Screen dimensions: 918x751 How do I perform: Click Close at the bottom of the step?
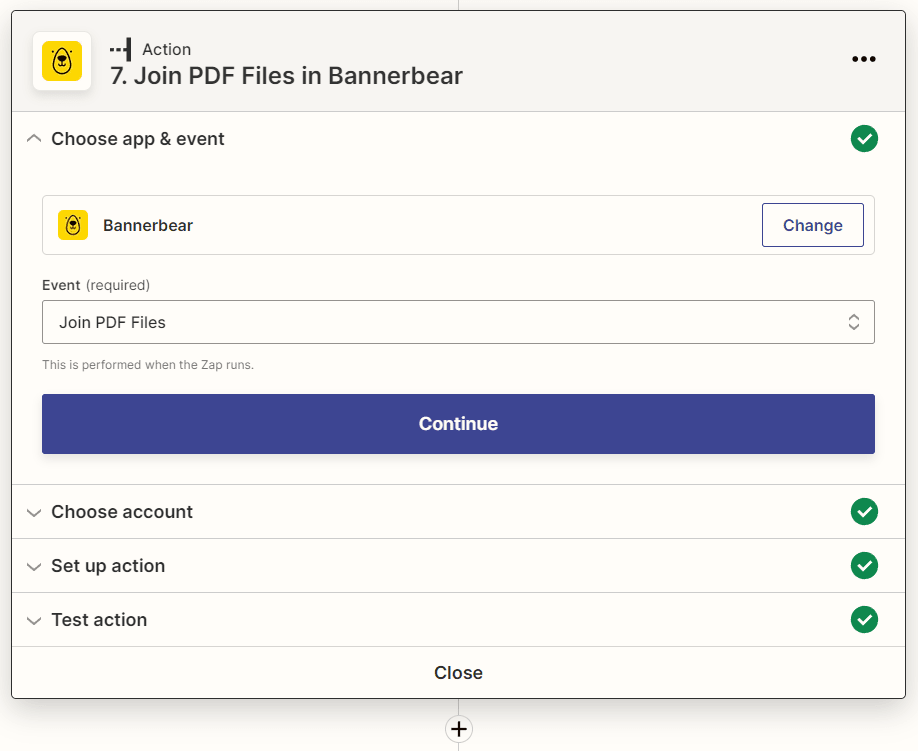pyautogui.click(x=458, y=672)
